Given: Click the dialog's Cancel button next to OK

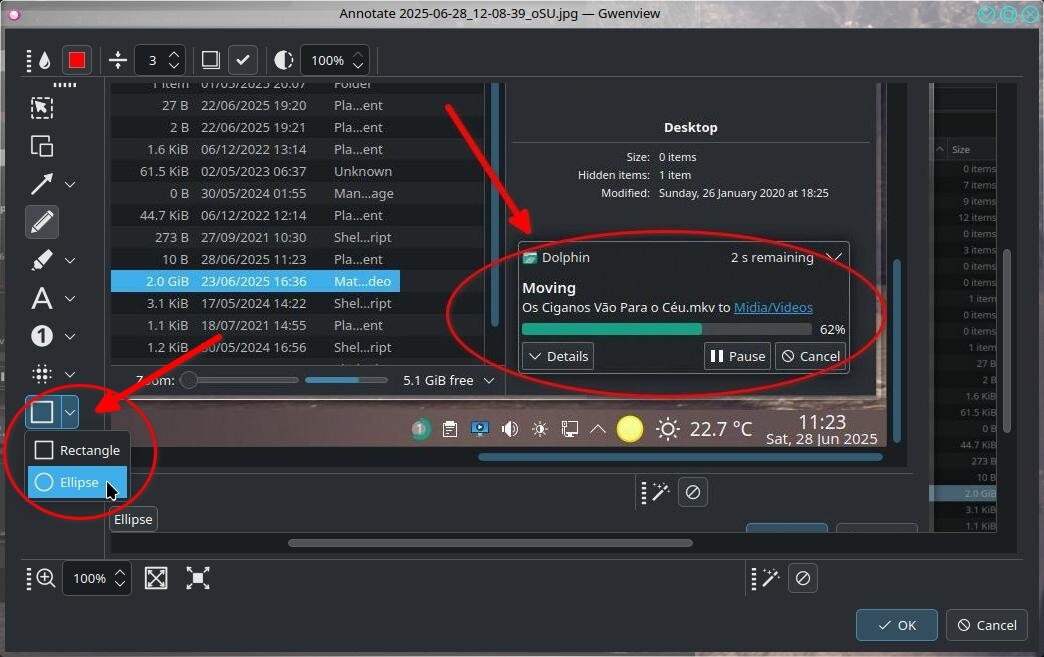Looking at the screenshot, I should coord(987,625).
